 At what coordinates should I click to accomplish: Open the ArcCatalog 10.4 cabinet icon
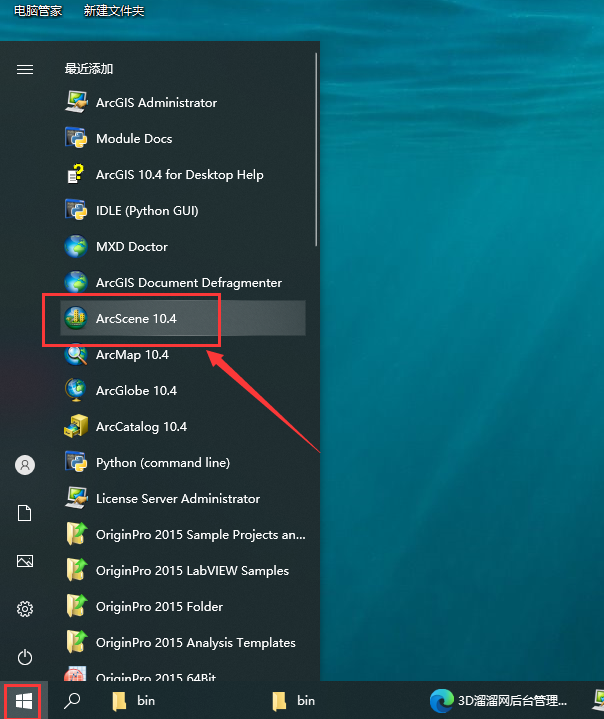pos(76,426)
